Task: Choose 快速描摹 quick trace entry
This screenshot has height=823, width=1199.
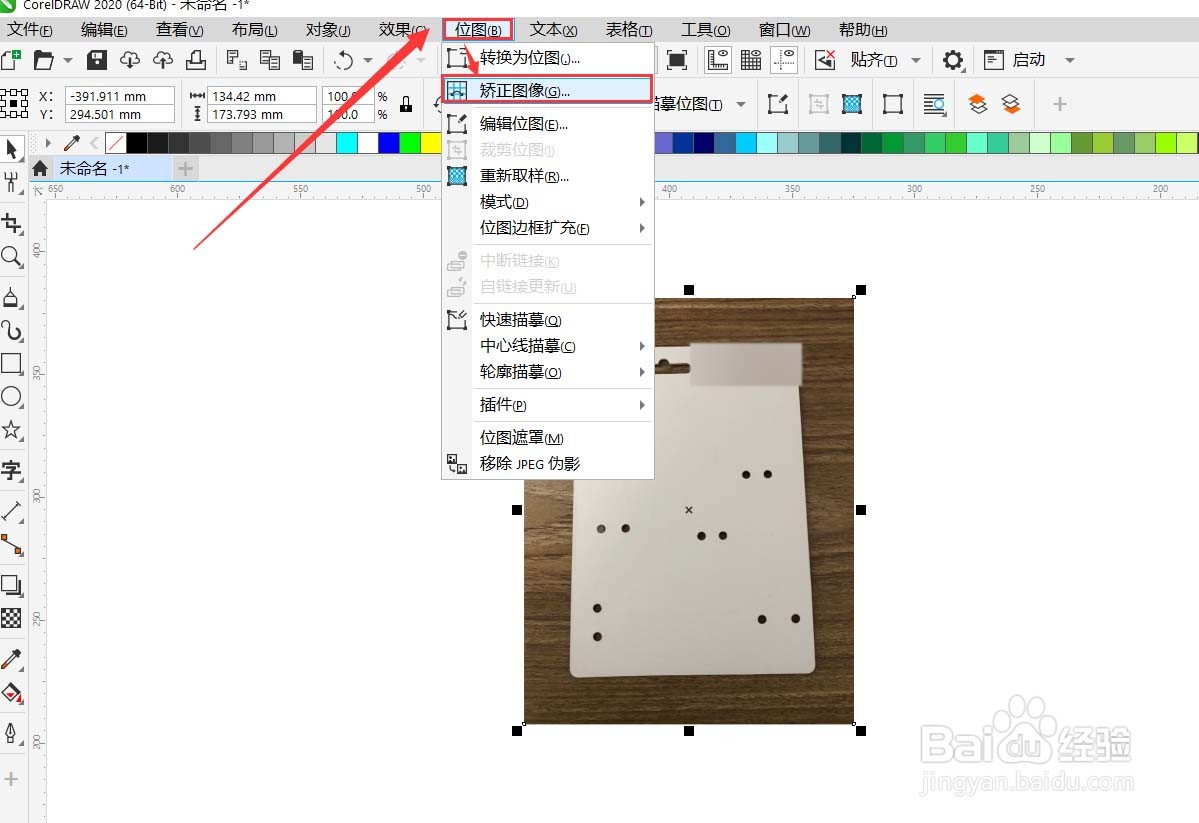Action: pos(548,320)
